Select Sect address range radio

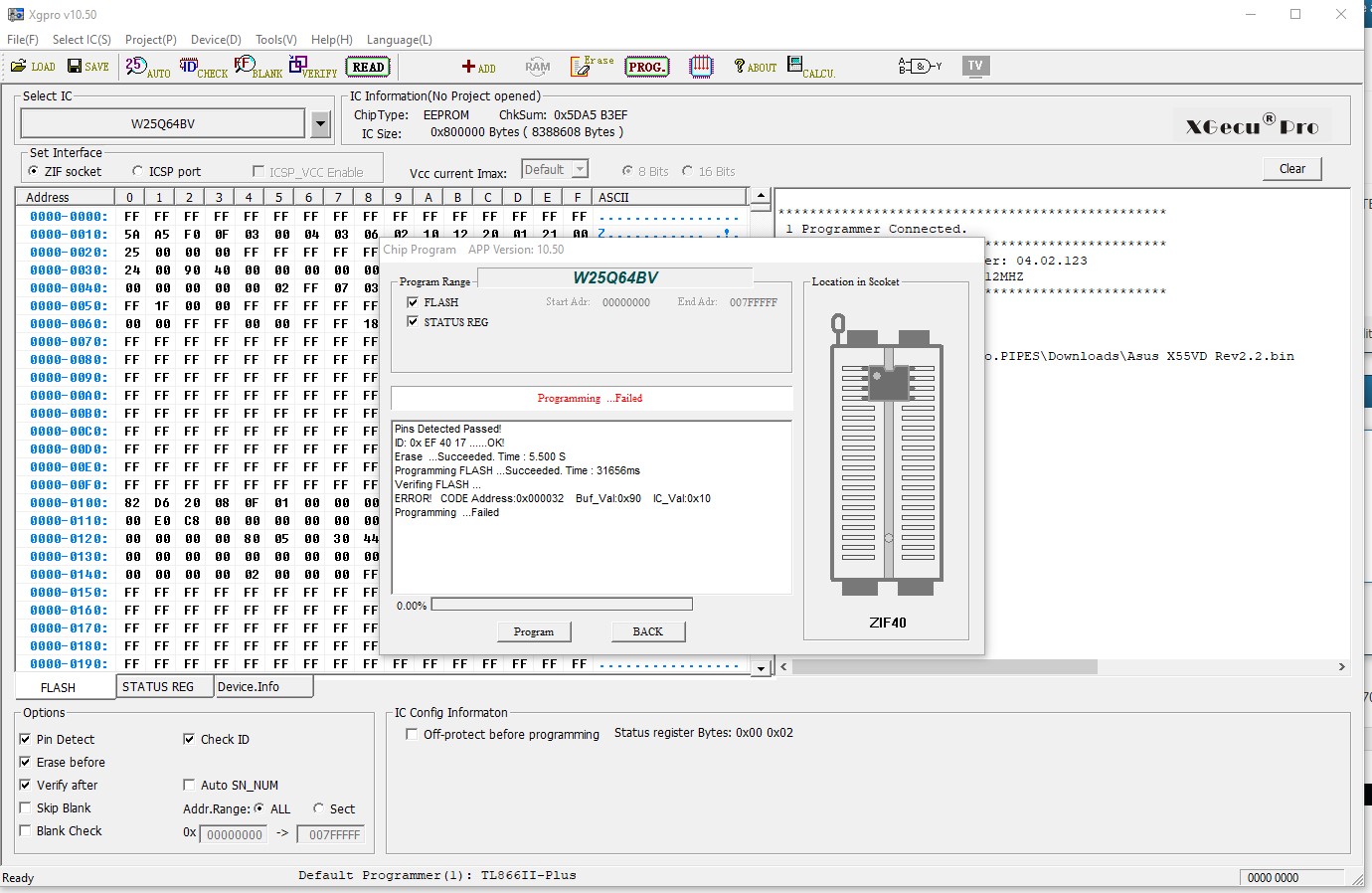tap(319, 808)
